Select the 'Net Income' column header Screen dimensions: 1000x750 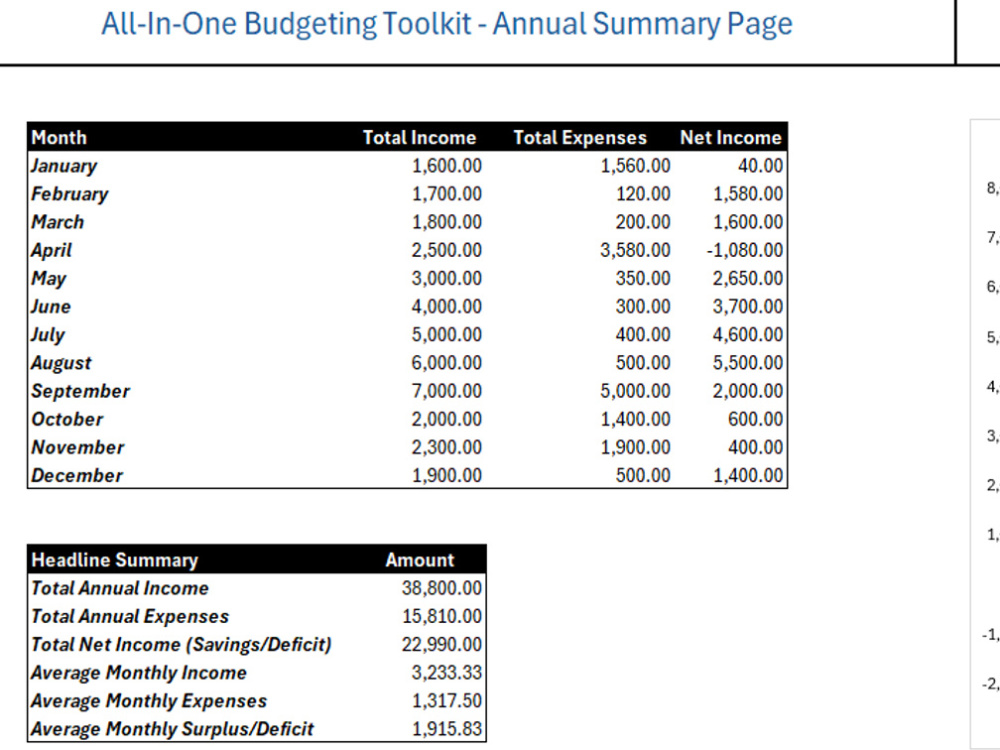(x=730, y=138)
